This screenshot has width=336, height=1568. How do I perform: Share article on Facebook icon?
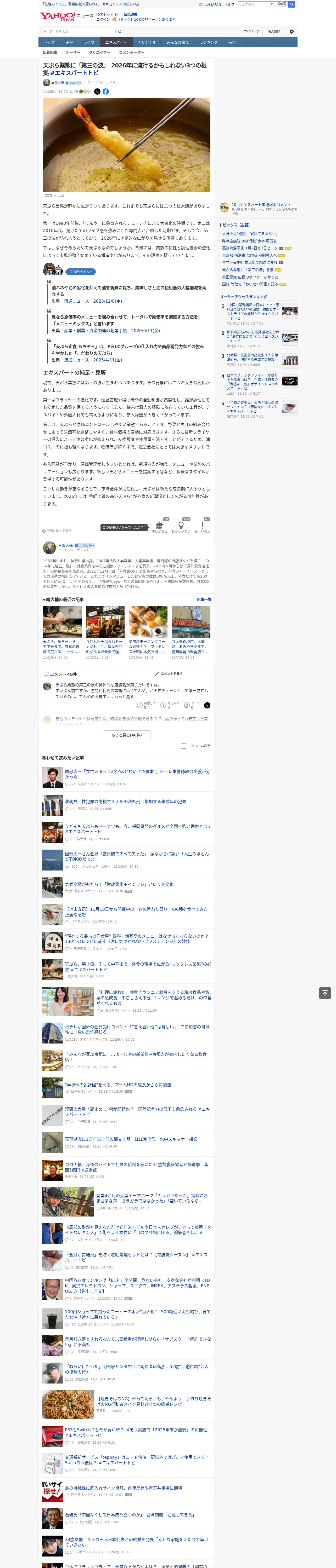105,91
